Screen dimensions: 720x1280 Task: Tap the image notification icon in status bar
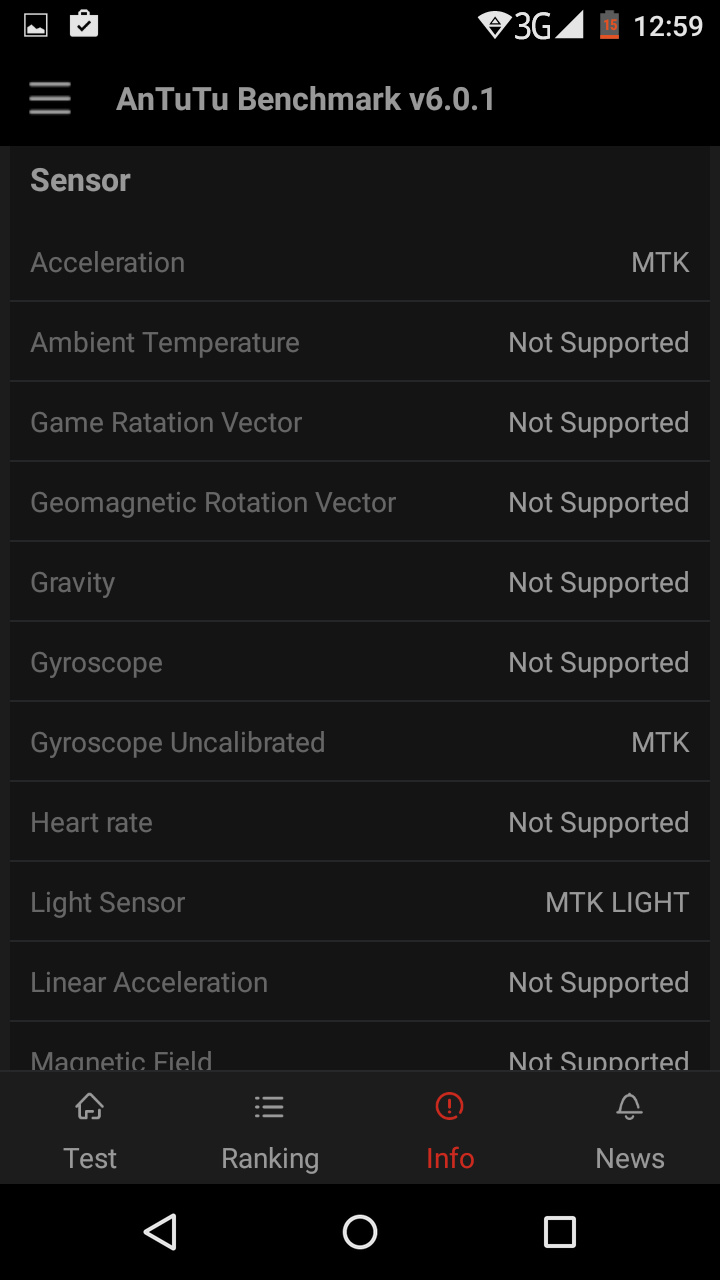coord(36,25)
